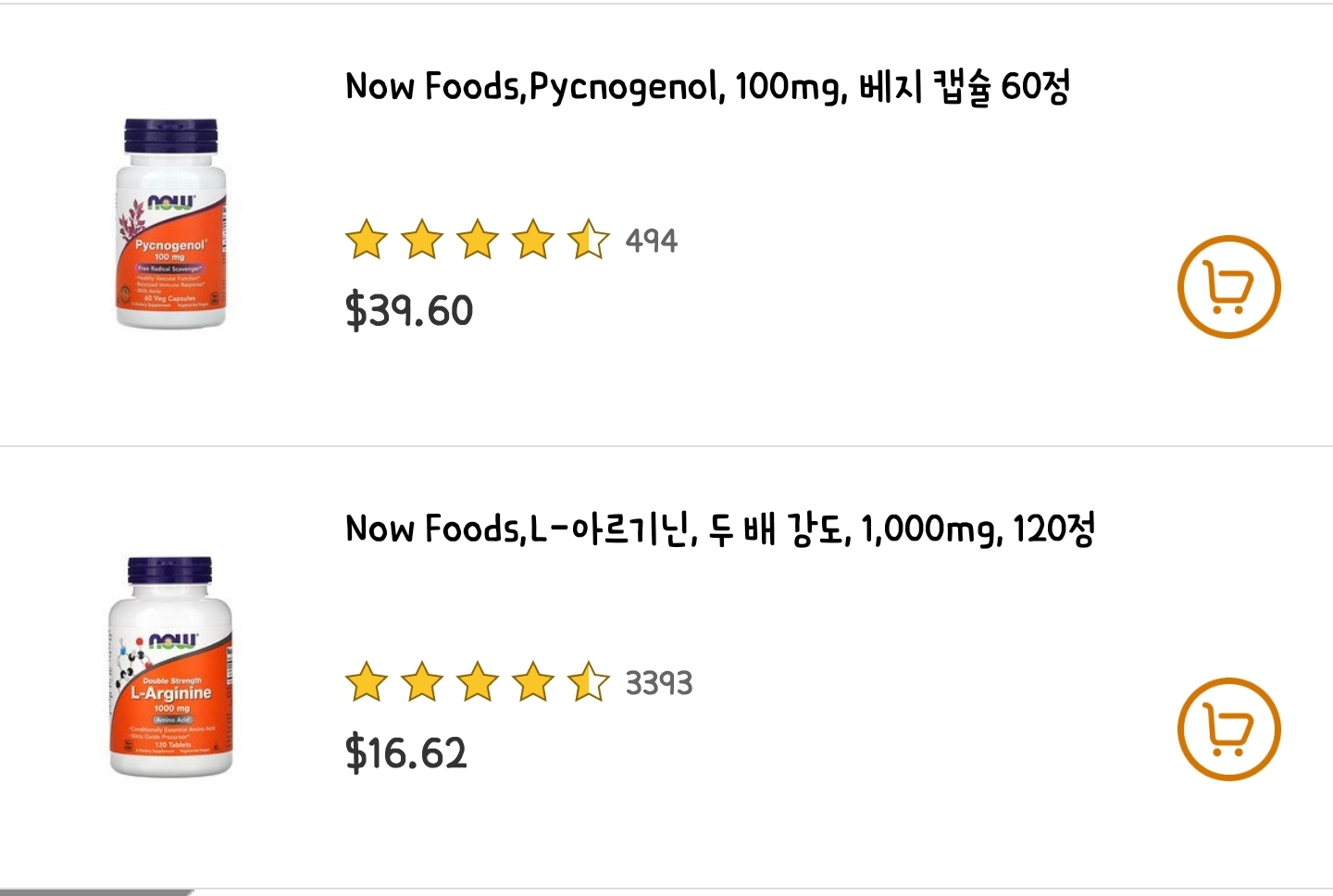Click the $16.62 price
Viewport: 1333px width, 896px height.
coord(406,753)
